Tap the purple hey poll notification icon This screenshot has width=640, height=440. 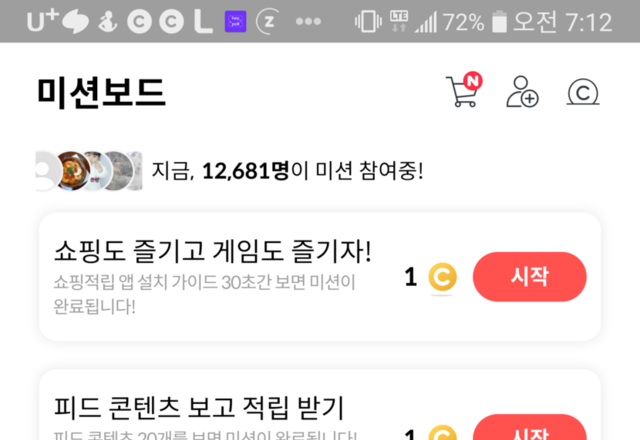[x=236, y=21]
